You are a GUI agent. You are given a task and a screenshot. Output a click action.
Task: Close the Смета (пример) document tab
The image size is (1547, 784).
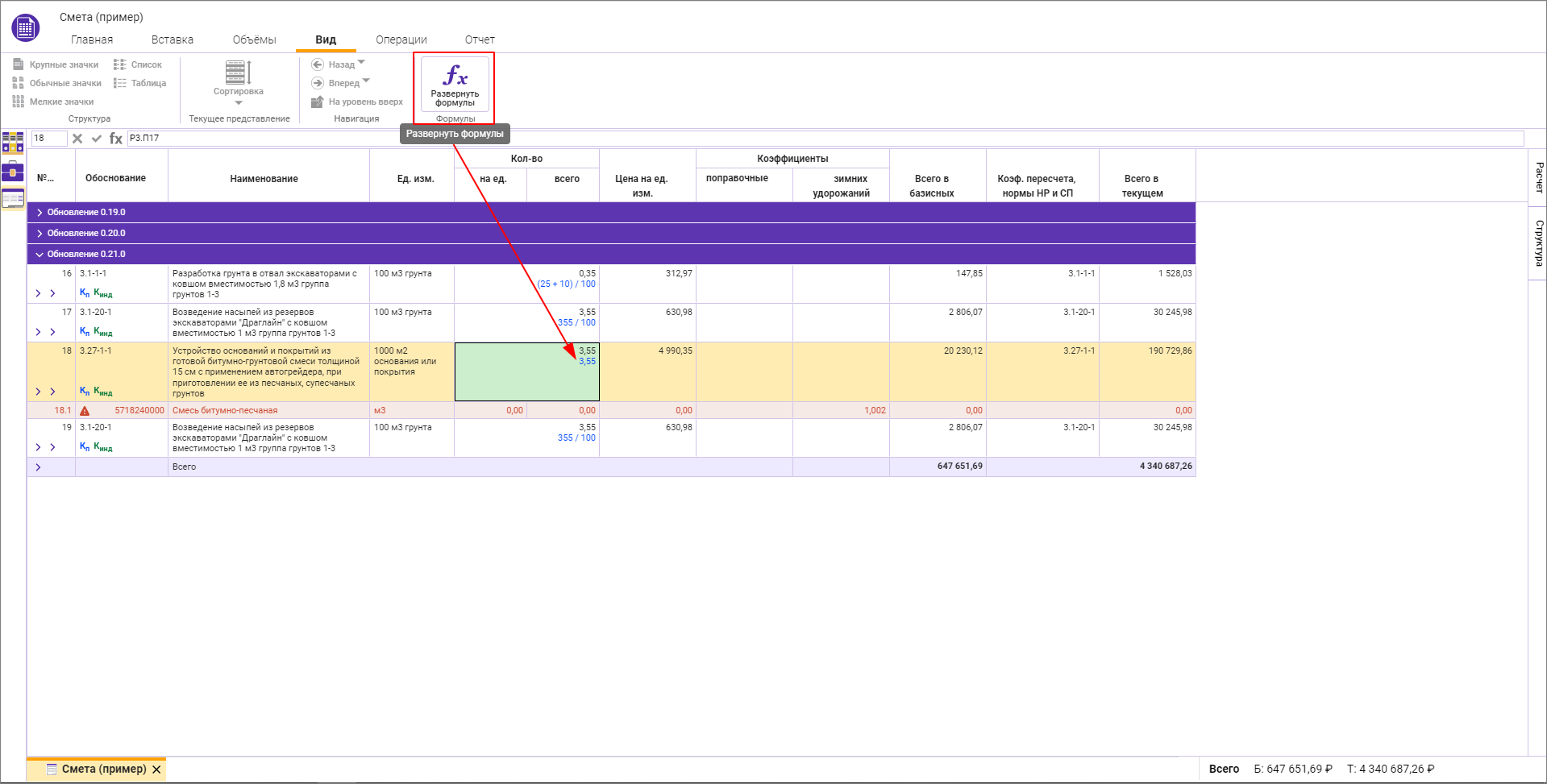(x=157, y=769)
